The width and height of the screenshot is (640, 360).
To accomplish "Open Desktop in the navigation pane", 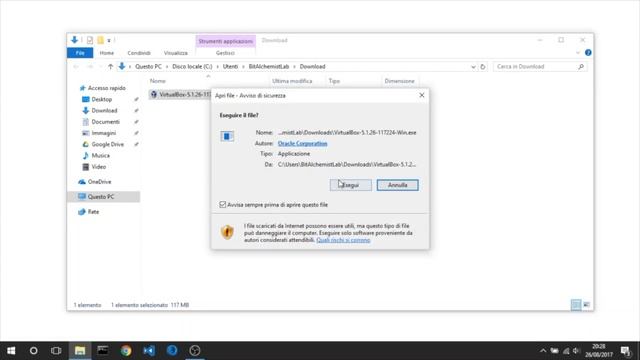I will 102,99.
